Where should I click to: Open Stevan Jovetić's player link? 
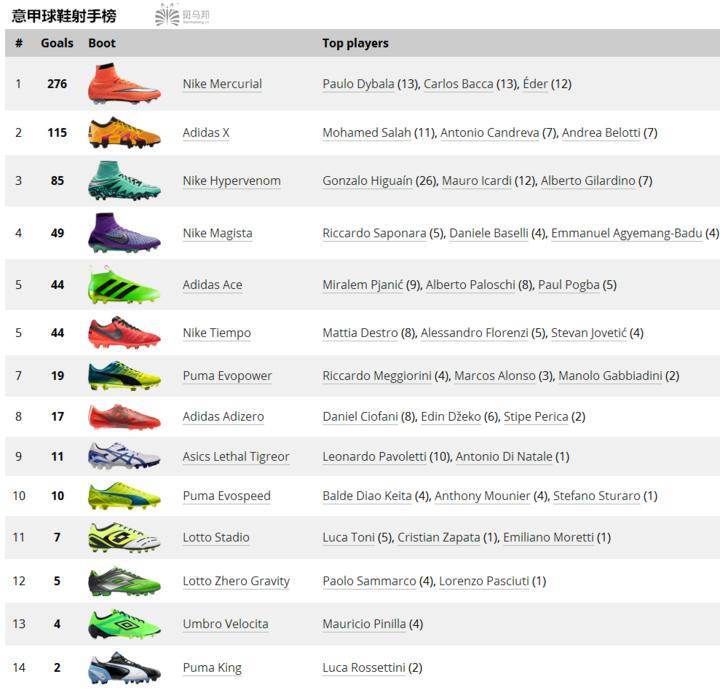(589, 333)
